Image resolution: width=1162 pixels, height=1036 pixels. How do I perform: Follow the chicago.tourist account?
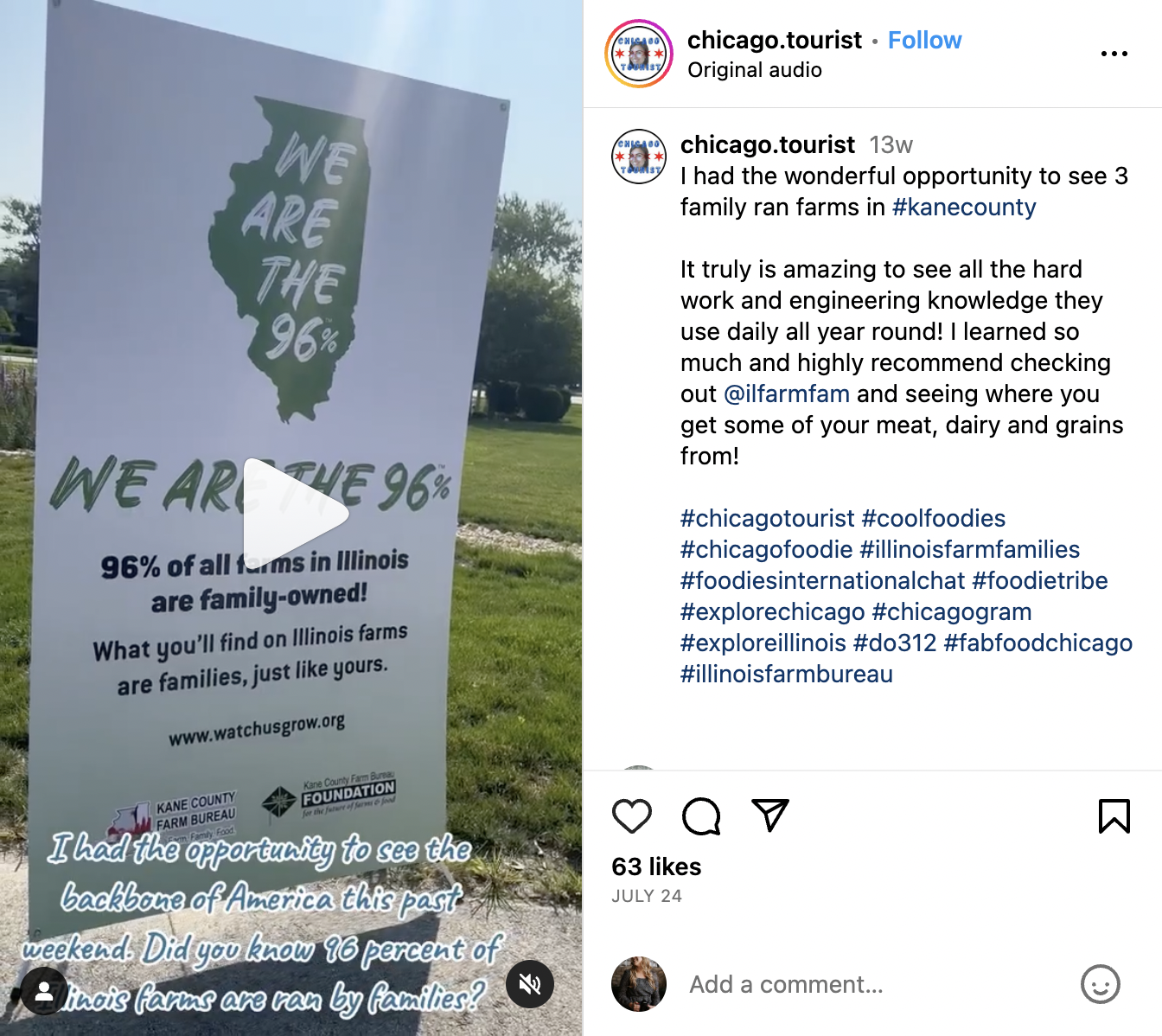pos(924,40)
